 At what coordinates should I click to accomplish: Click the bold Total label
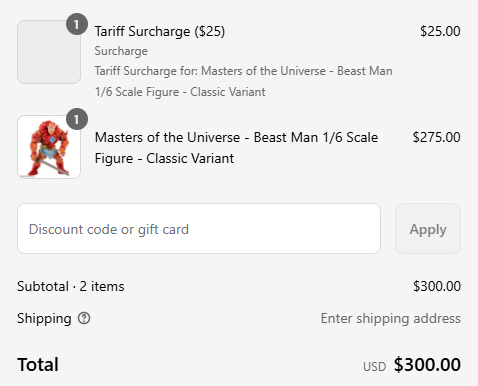coord(38,364)
